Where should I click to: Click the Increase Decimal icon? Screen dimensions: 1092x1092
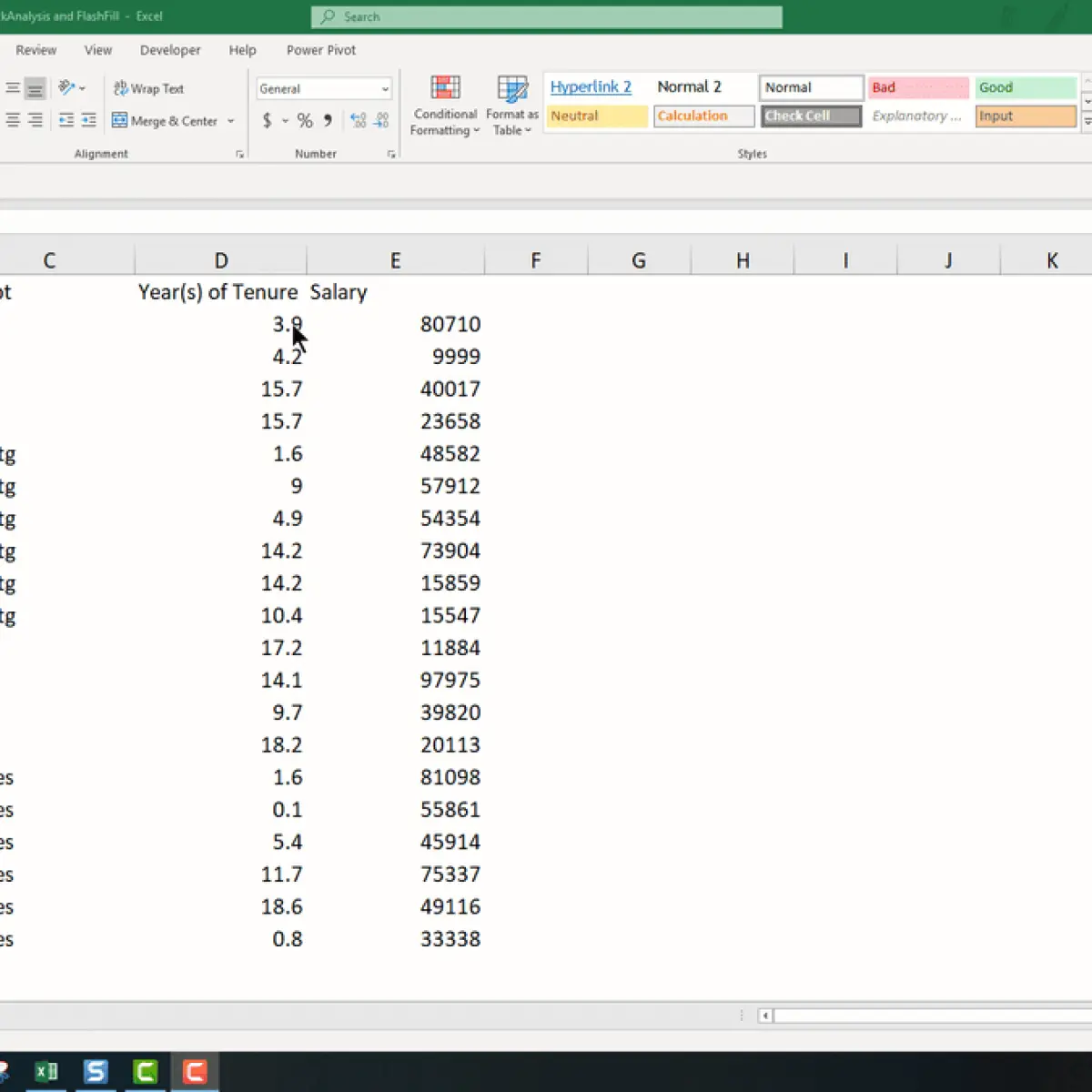click(x=359, y=120)
